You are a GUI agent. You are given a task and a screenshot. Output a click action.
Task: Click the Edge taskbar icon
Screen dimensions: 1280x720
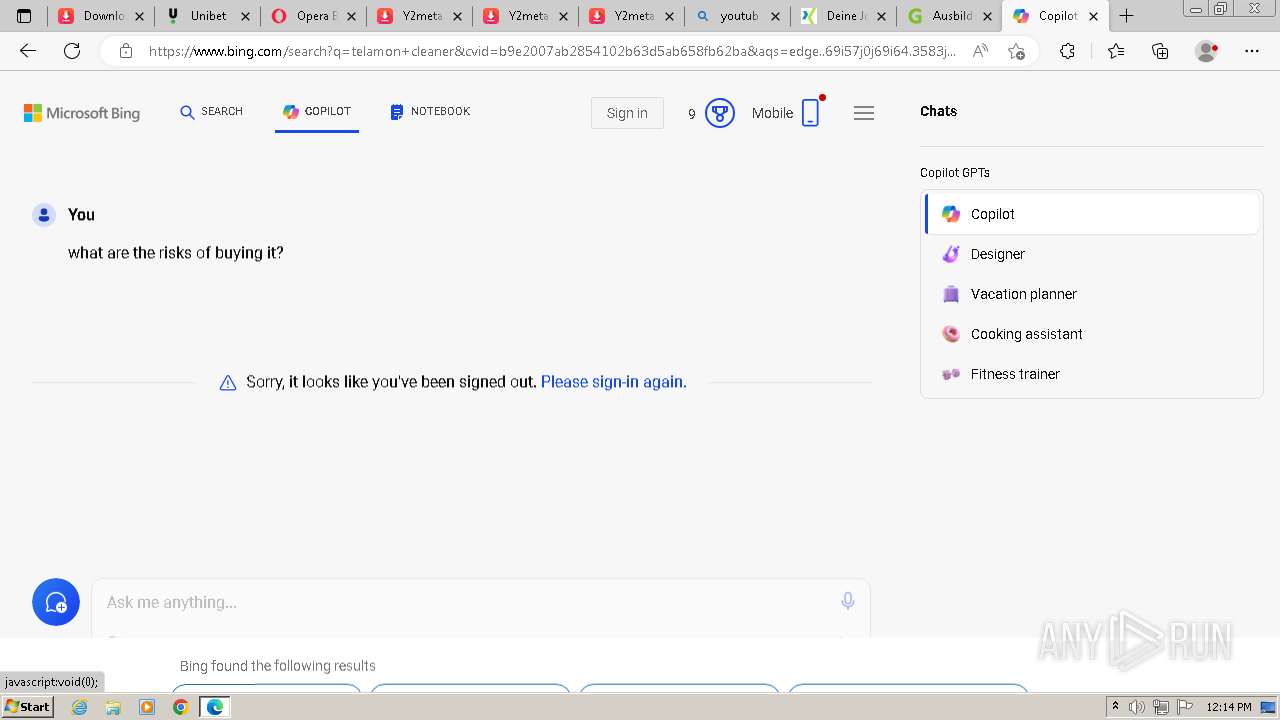pos(215,707)
